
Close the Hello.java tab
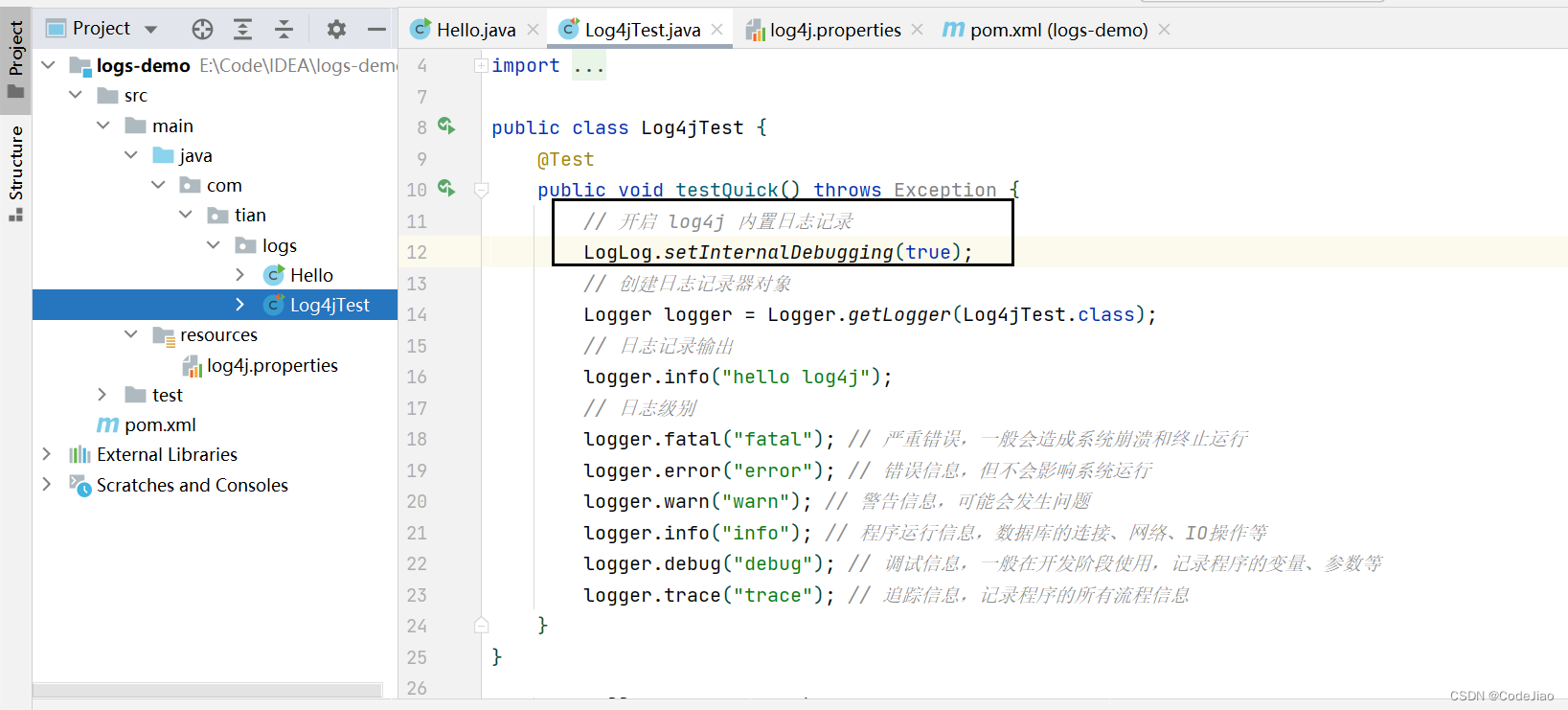tap(534, 30)
